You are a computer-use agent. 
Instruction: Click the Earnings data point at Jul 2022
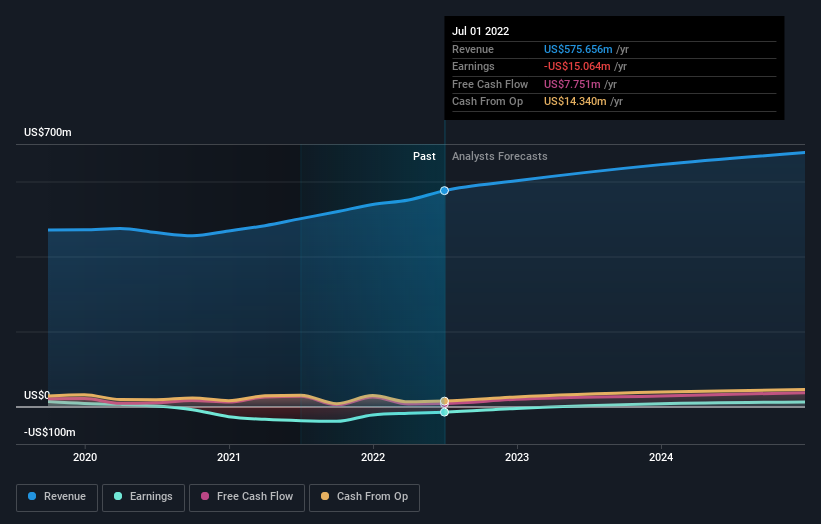tap(444, 412)
